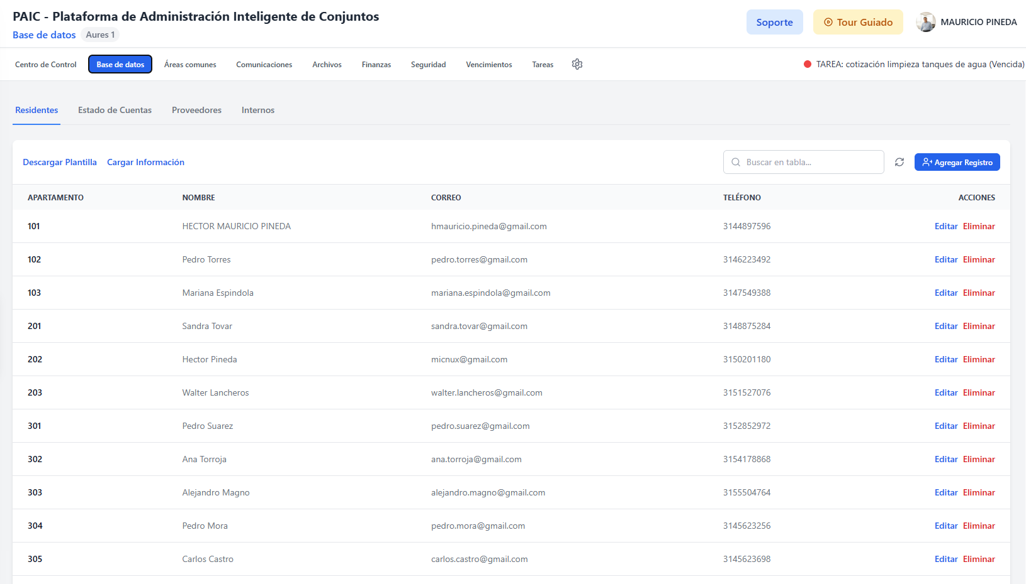Image resolution: width=1026 pixels, height=584 pixels.
Task: Navigate to Centro de Control
Action: [x=46, y=64]
